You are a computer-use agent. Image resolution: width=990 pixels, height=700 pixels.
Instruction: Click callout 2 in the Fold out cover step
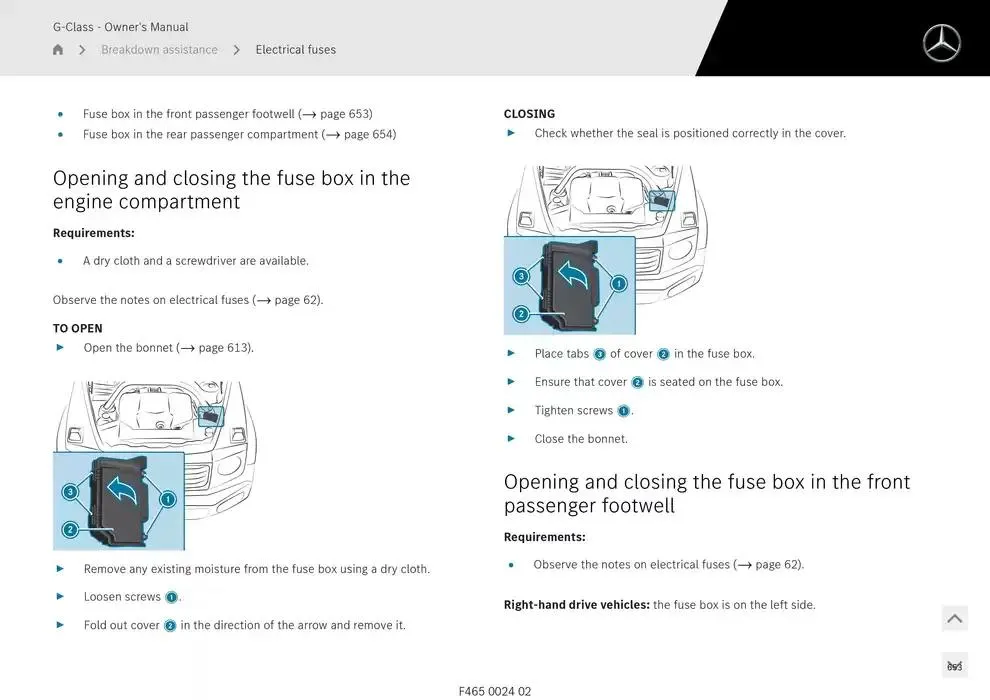click(x=170, y=626)
